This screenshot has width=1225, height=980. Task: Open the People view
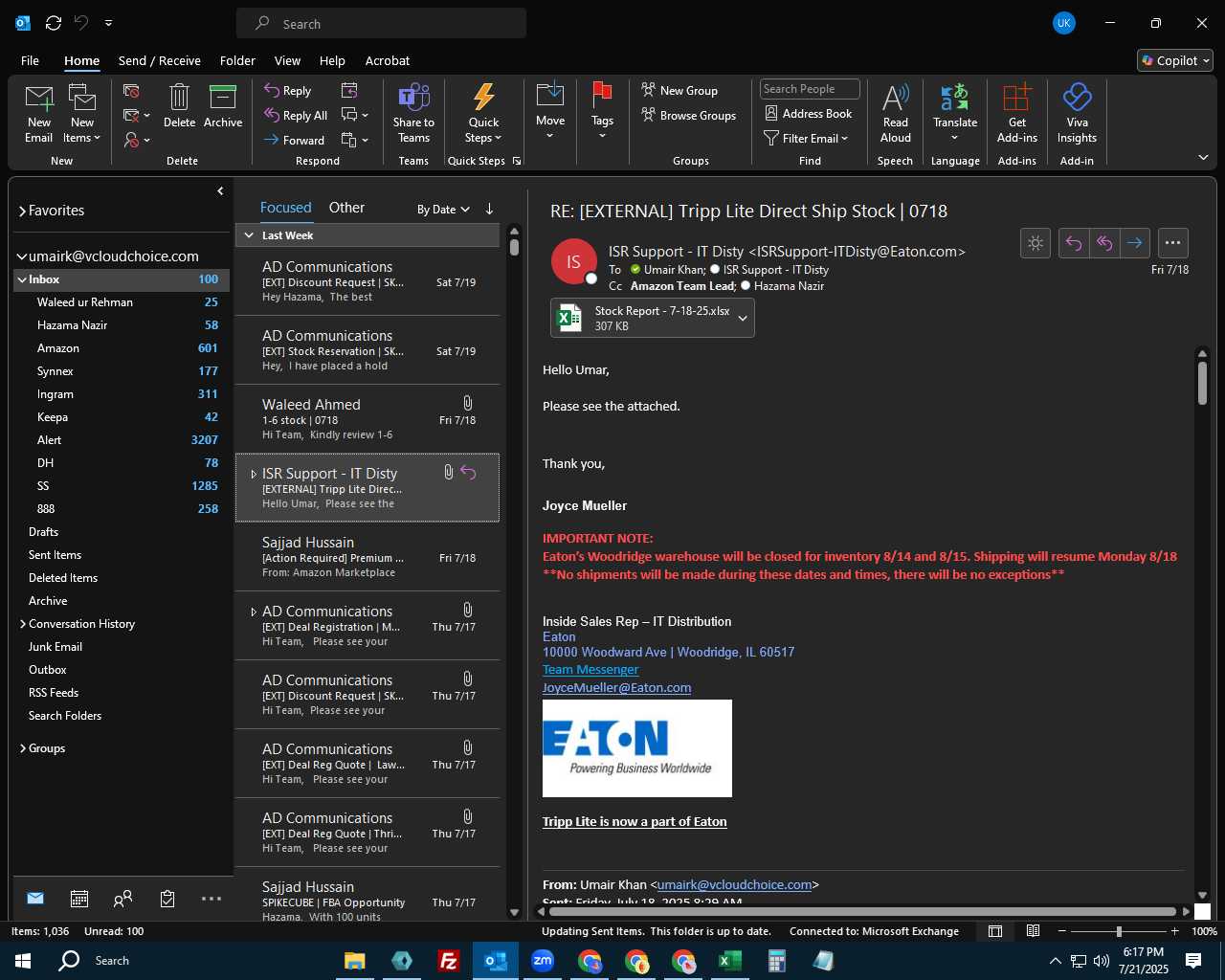122,899
